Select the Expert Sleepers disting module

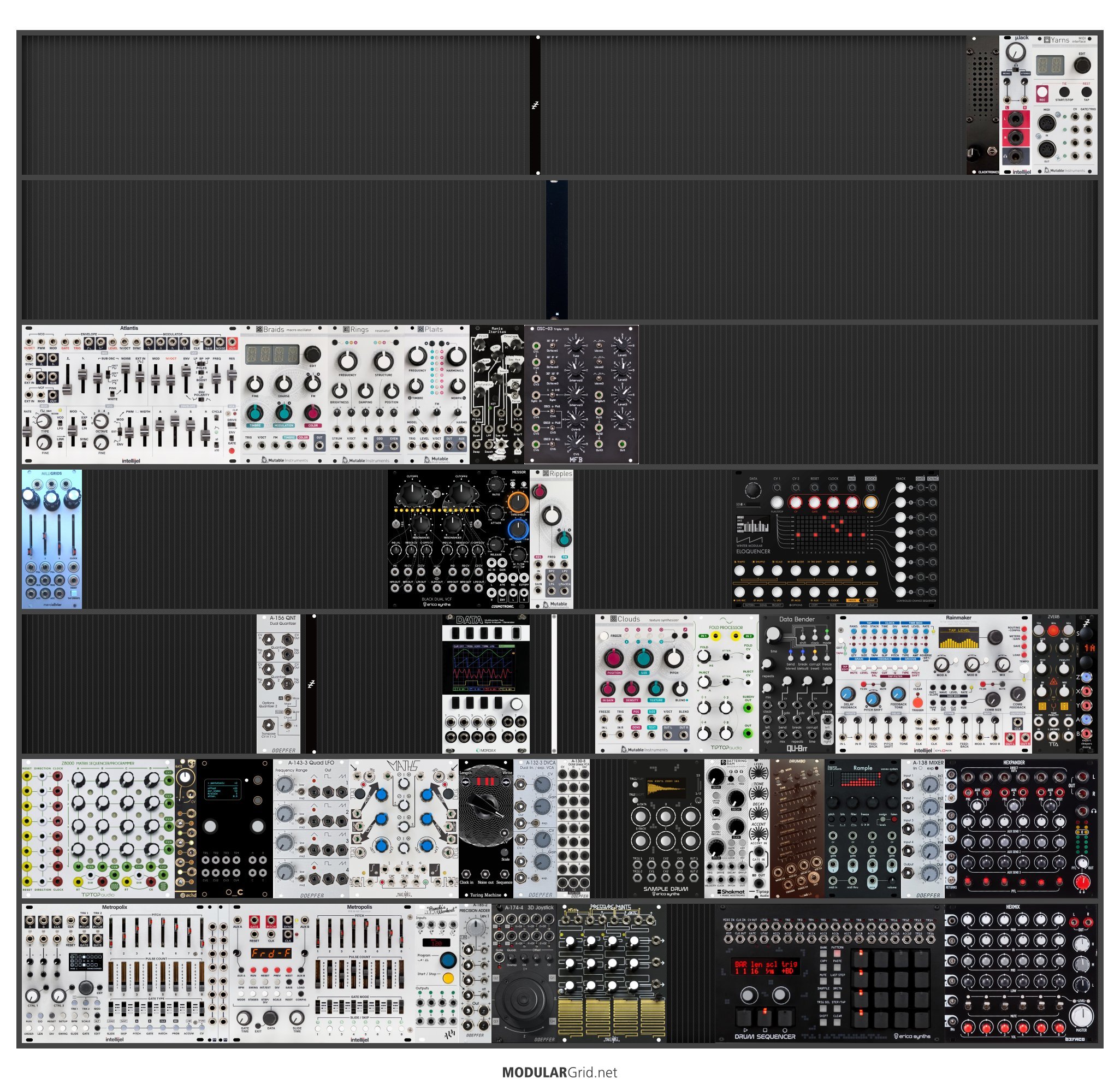[x=1087, y=683]
